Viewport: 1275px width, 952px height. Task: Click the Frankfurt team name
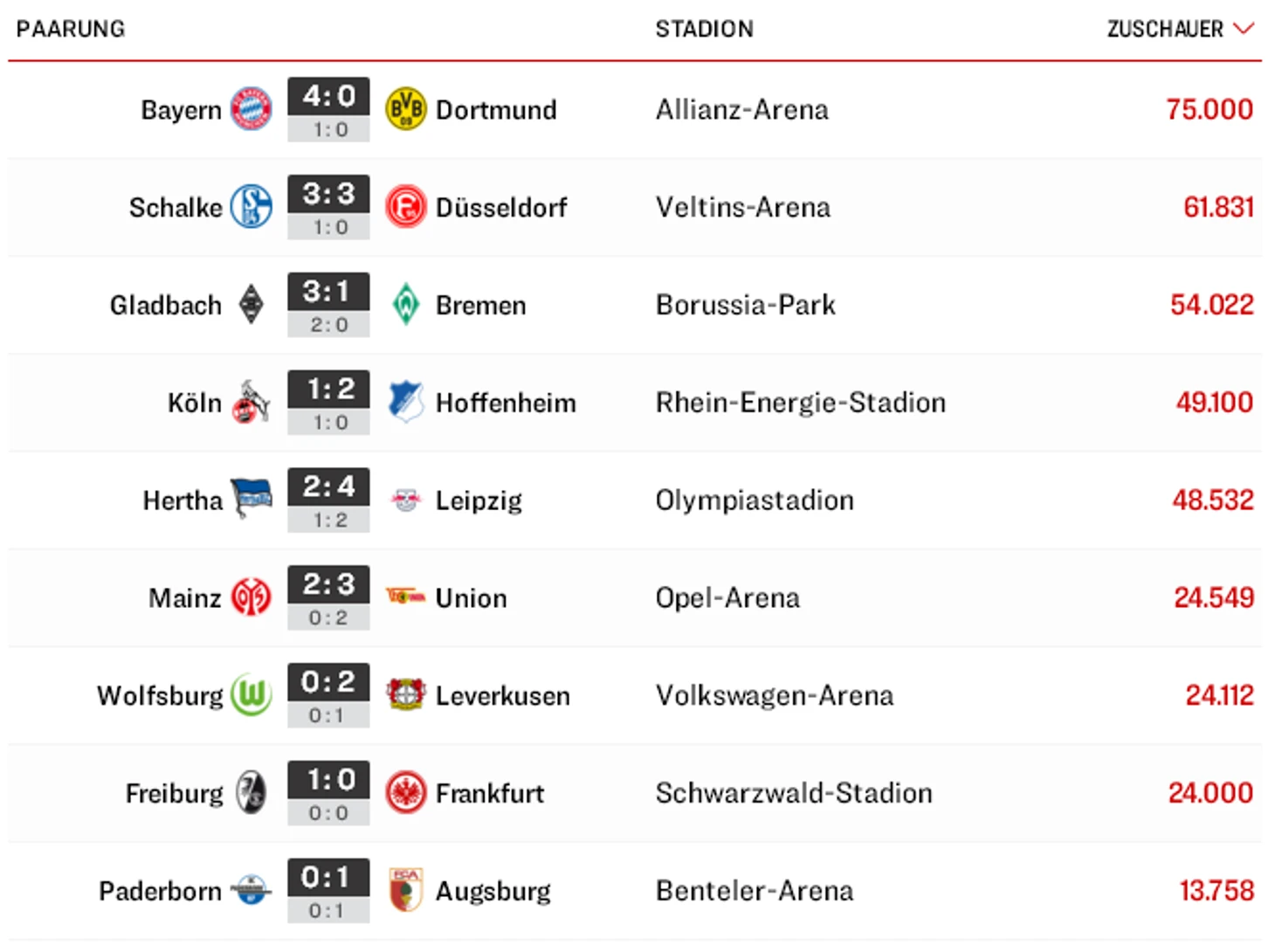[x=490, y=793]
